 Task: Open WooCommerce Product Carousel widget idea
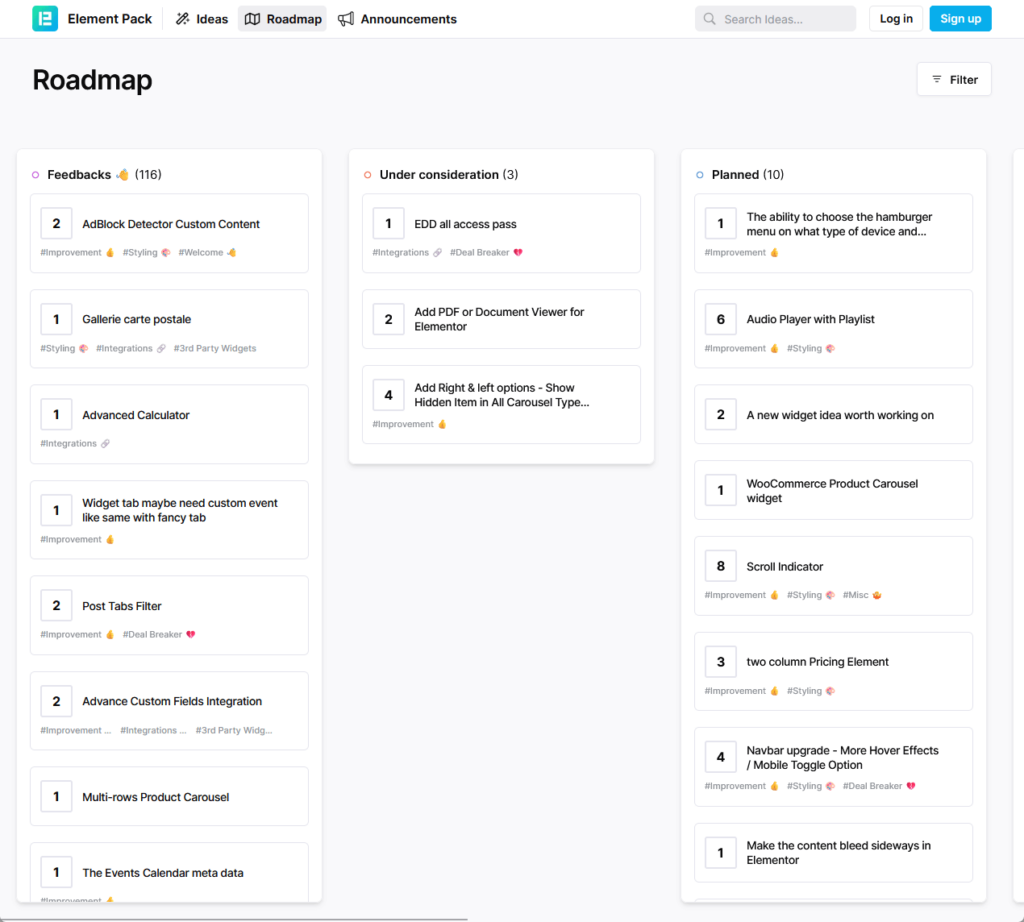pos(832,491)
